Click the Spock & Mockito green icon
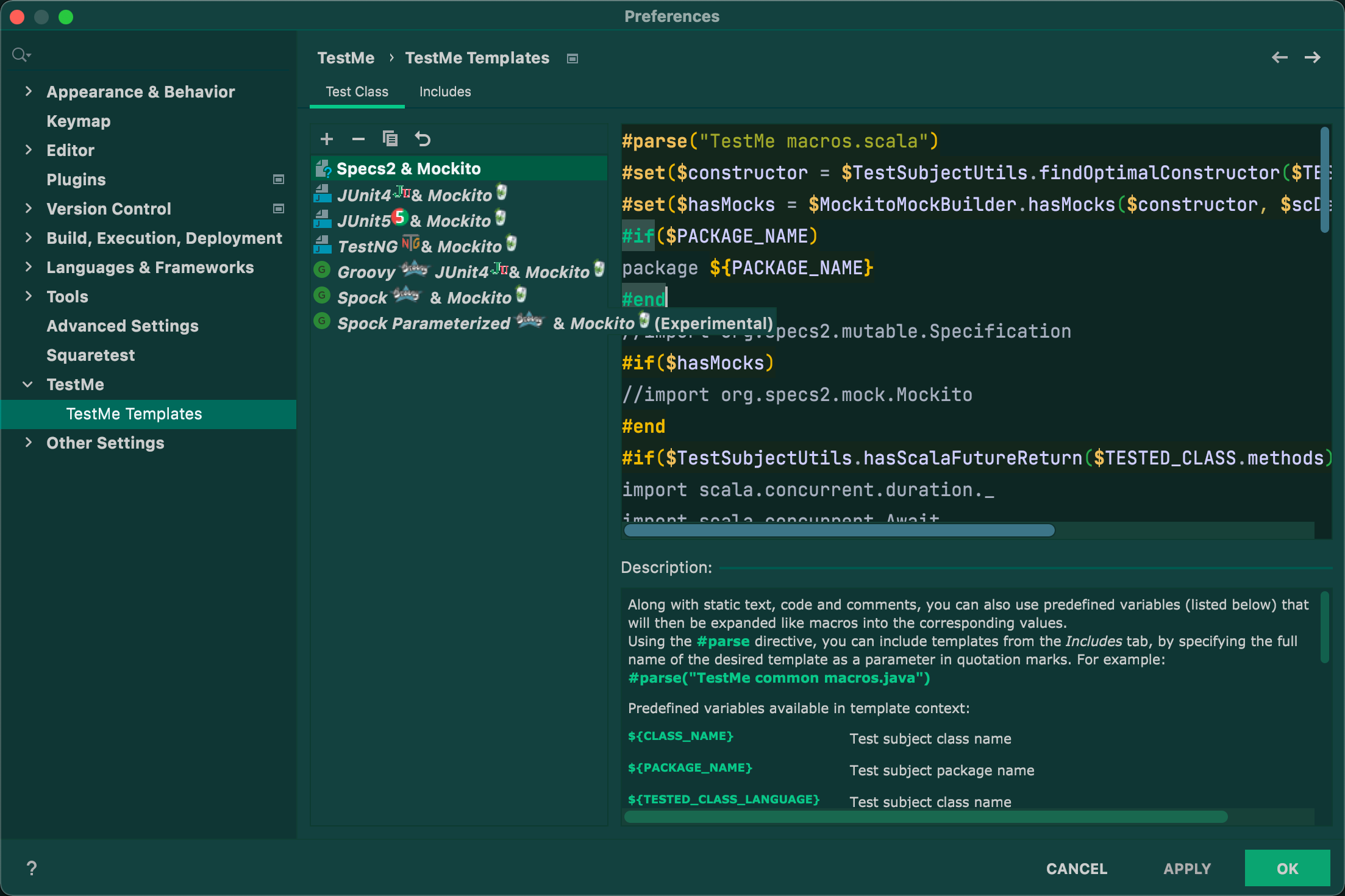1345x896 pixels. [322, 295]
